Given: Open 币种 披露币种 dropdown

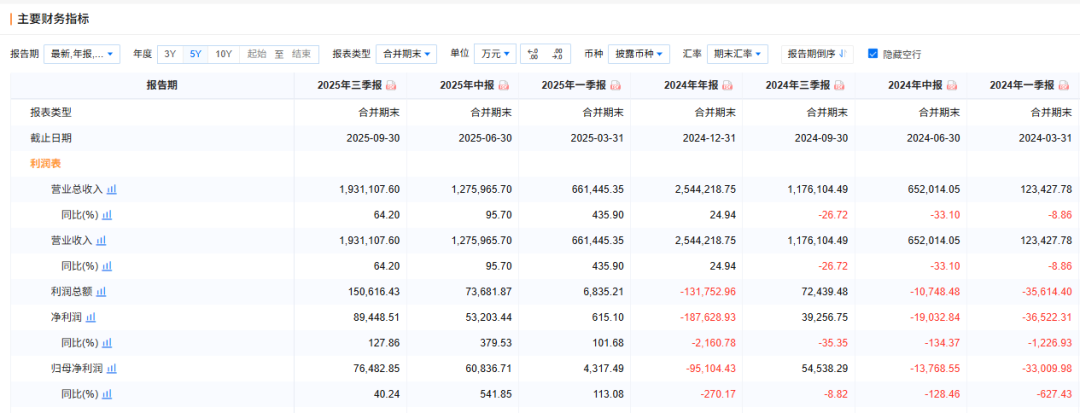Looking at the screenshot, I should point(638,54).
